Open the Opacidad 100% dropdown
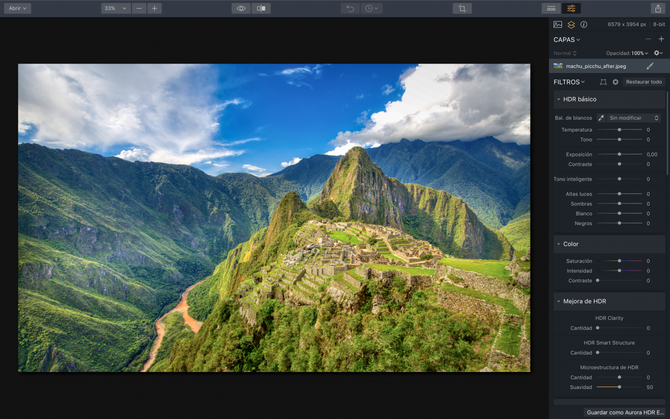 pyautogui.click(x=627, y=53)
